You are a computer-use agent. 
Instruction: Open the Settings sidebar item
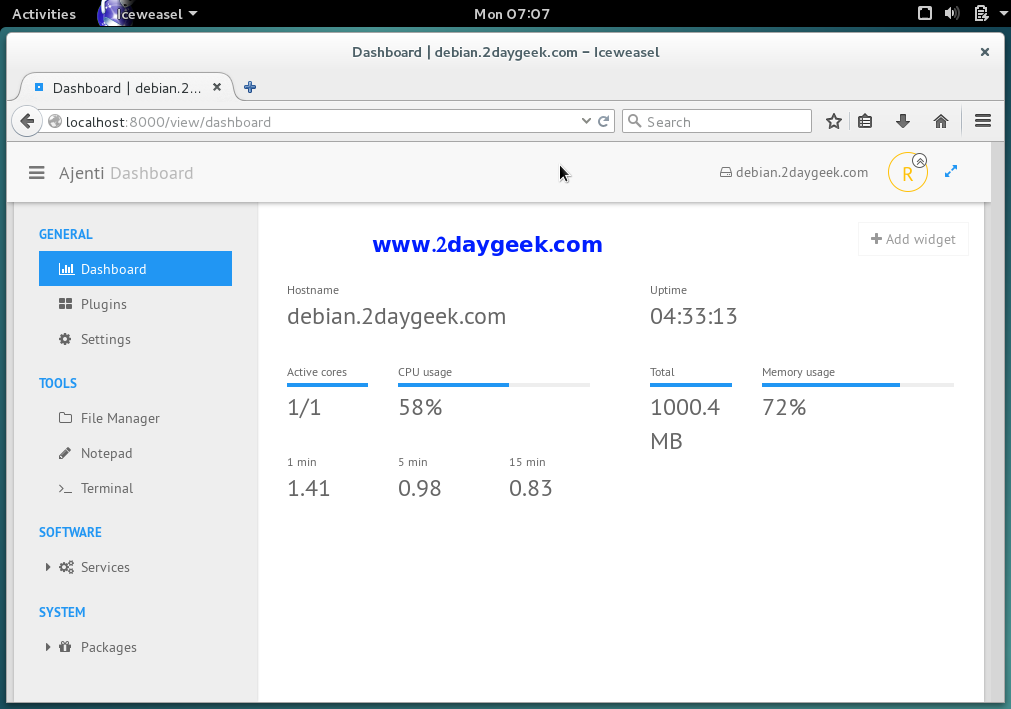(x=135, y=339)
